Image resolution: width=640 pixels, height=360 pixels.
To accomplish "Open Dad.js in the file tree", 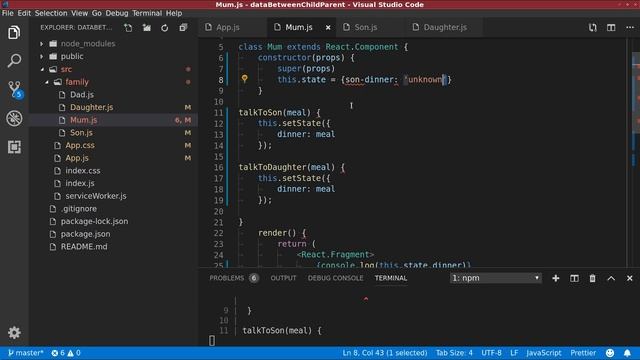I will point(82,95).
